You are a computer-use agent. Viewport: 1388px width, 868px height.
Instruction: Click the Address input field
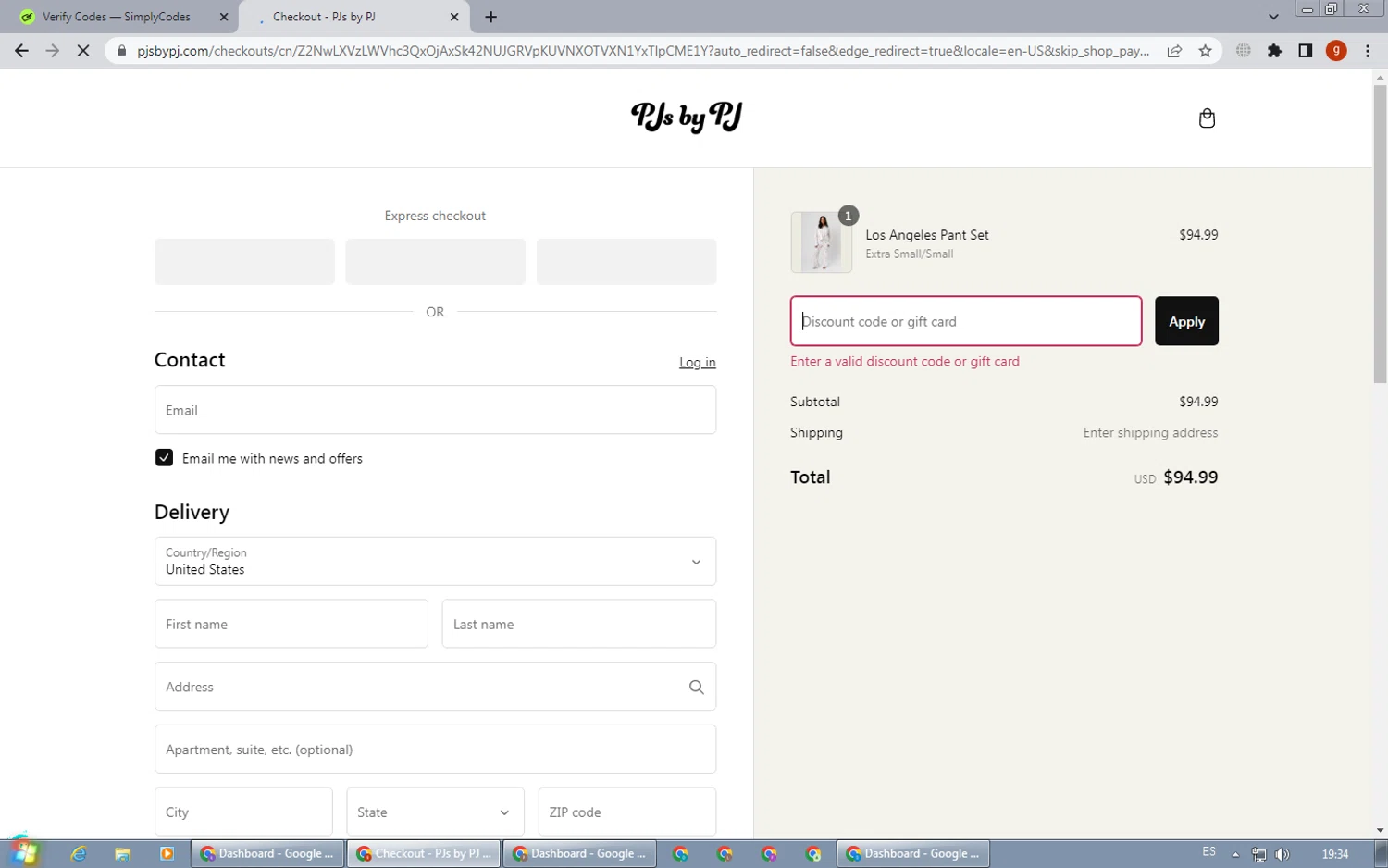(x=435, y=687)
